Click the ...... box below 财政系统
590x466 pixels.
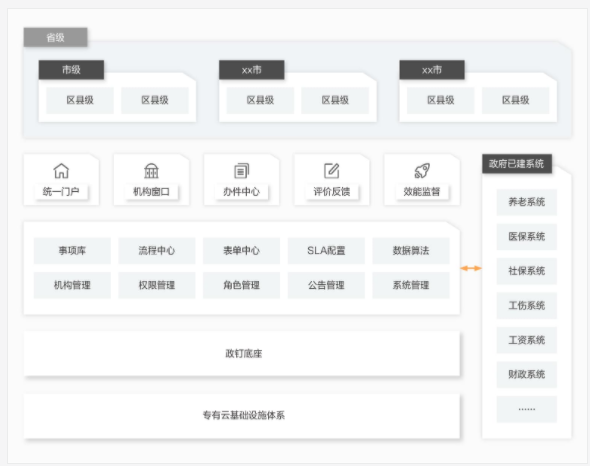pyautogui.click(x=526, y=409)
